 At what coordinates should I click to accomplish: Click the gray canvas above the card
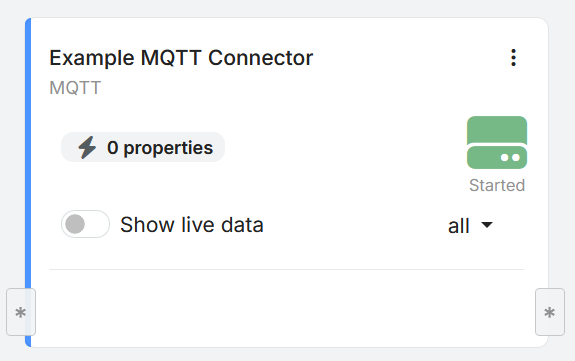pos(288,8)
